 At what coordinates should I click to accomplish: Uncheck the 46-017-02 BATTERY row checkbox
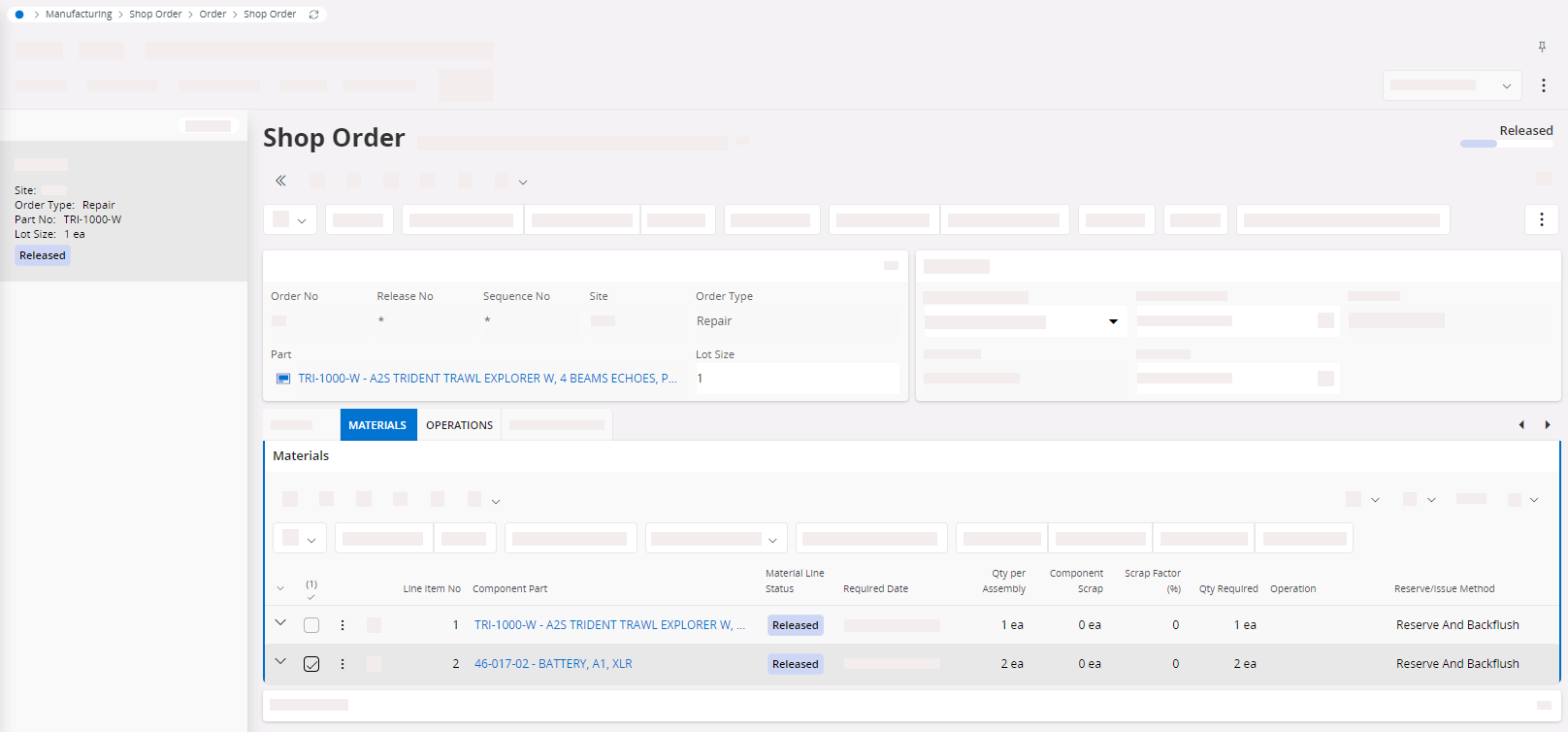click(311, 664)
